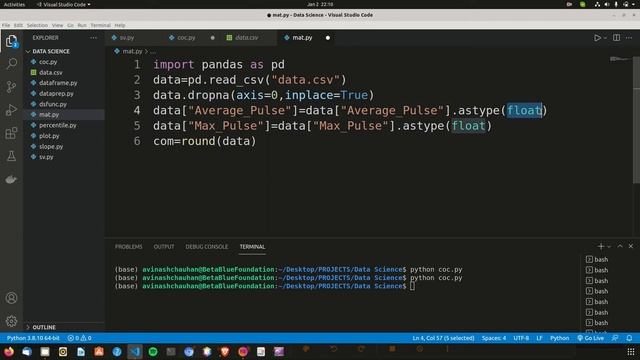Open the Docker whale view
The width and height of the screenshot is (640, 360).
click(11, 179)
